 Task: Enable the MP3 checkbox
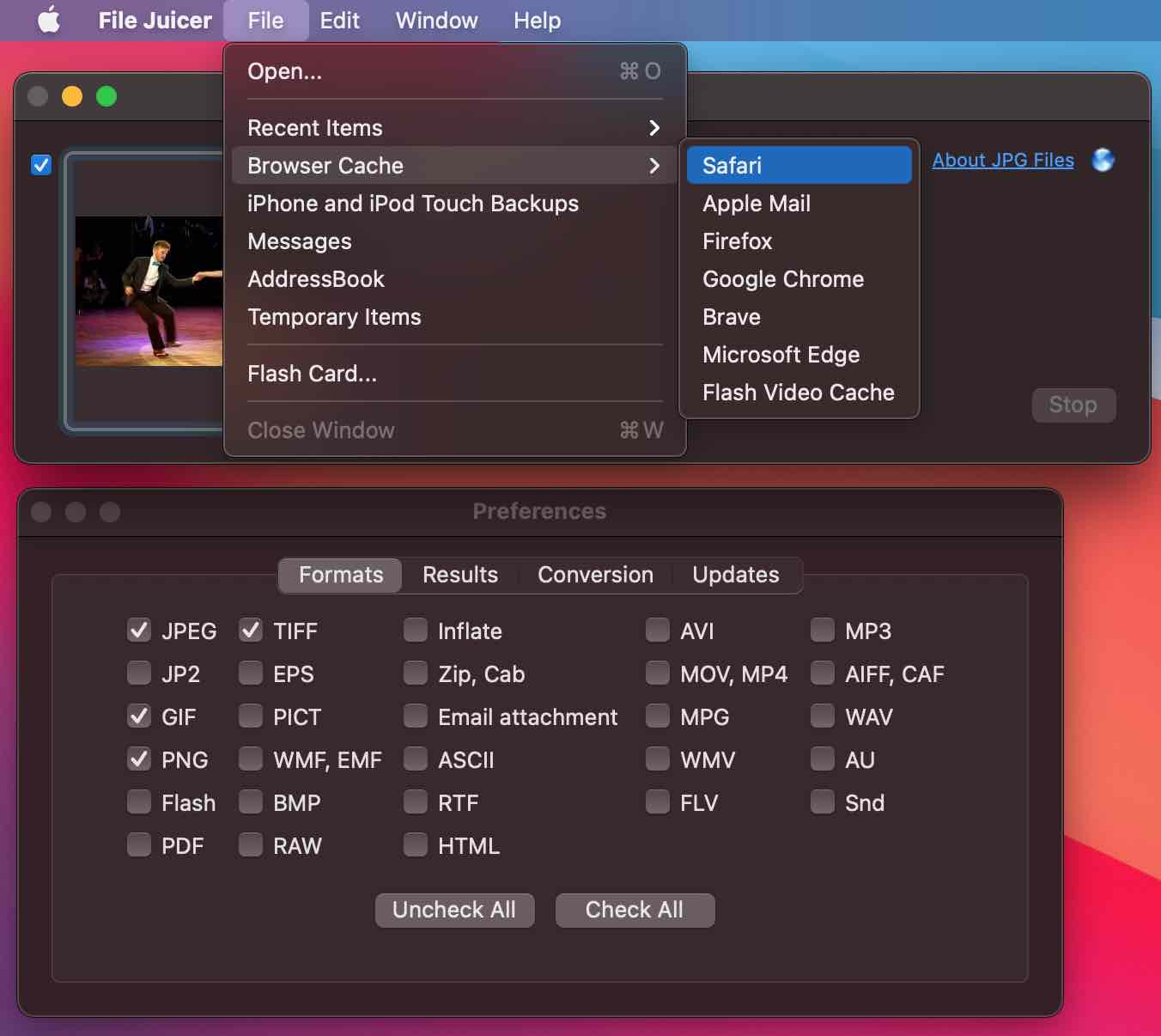click(x=823, y=631)
